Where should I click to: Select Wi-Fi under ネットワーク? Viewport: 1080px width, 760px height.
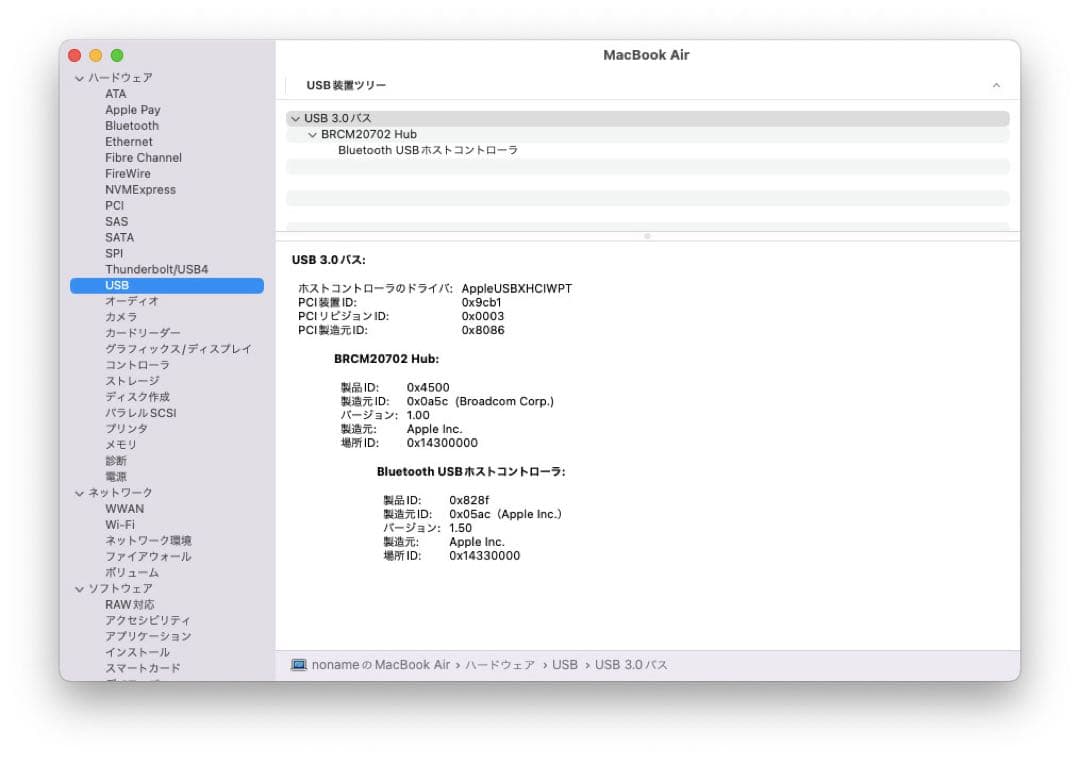coord(122,524)
